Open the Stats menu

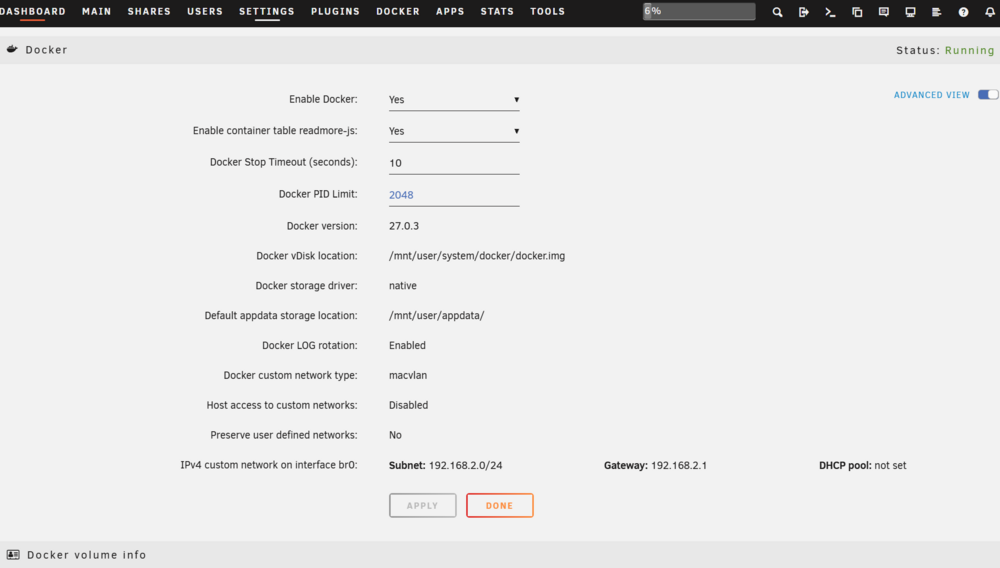tap(497, 11)
